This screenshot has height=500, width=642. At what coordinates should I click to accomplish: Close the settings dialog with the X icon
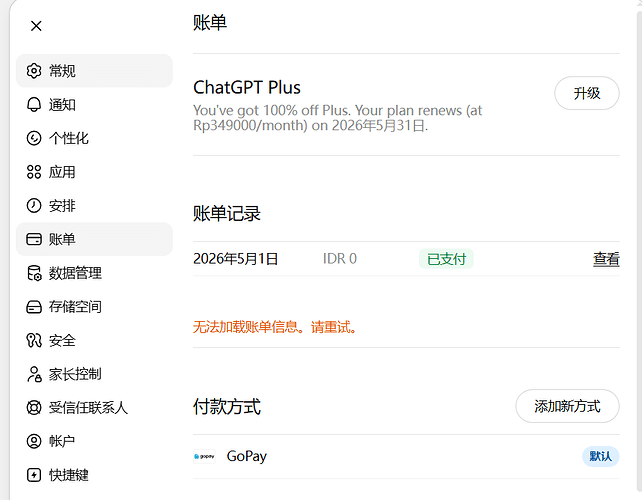pyautogui.click(x=36, y=26)
